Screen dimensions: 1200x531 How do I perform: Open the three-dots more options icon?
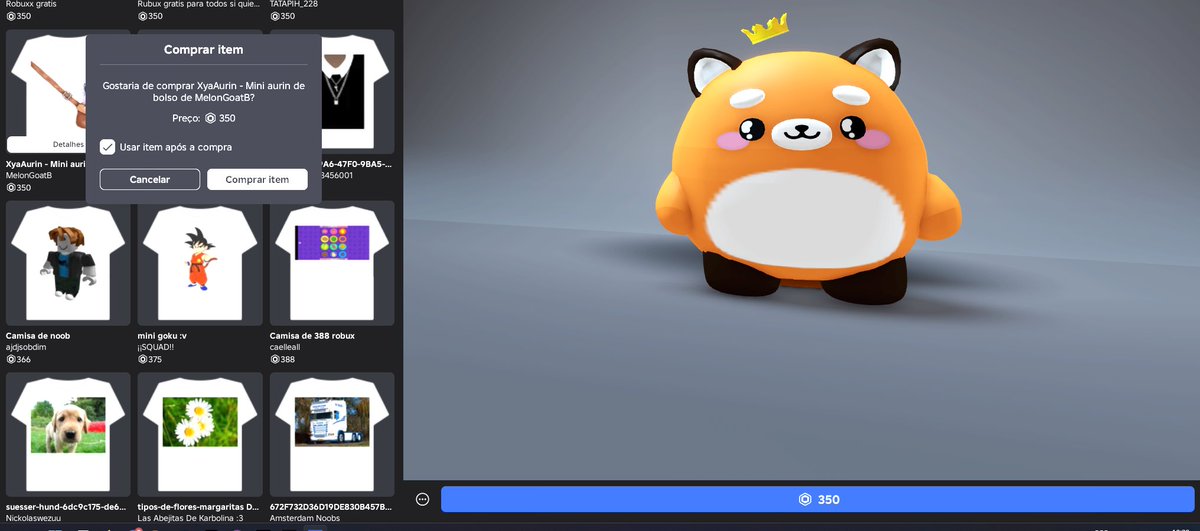(x=422, y=499)
